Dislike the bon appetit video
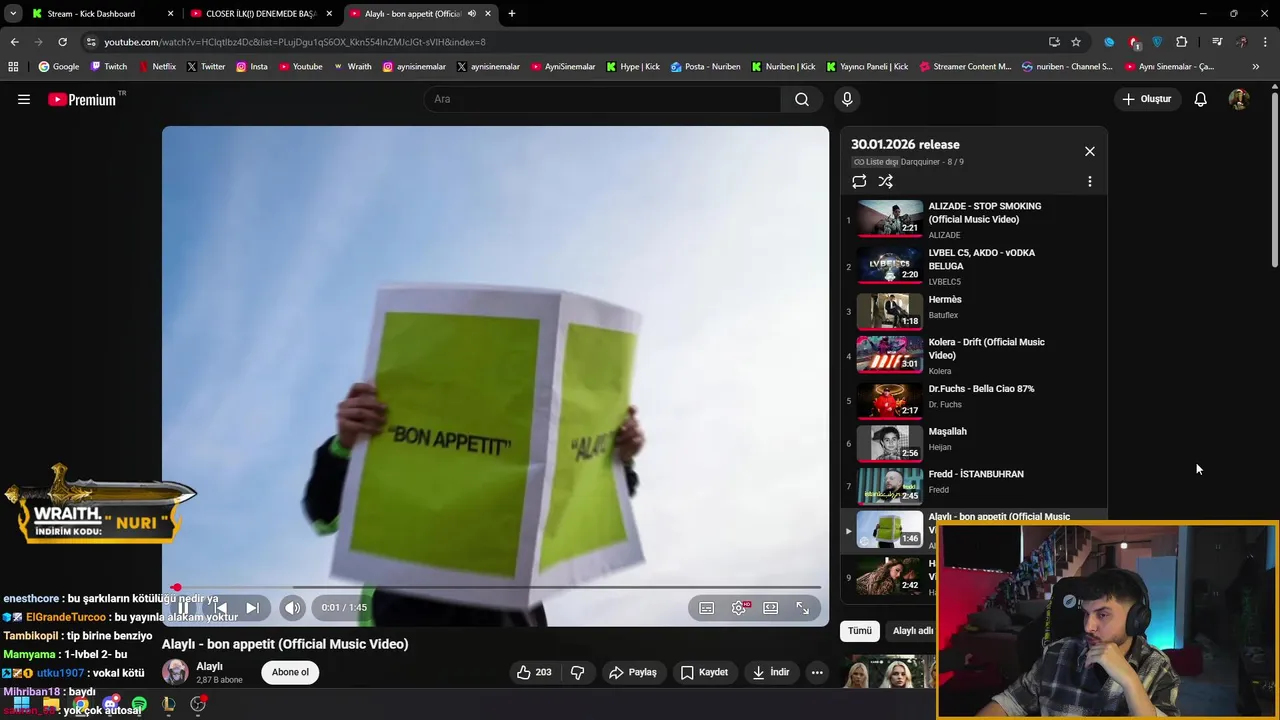Viewport: 1280px width, 720px height. (x=577, y=672)
